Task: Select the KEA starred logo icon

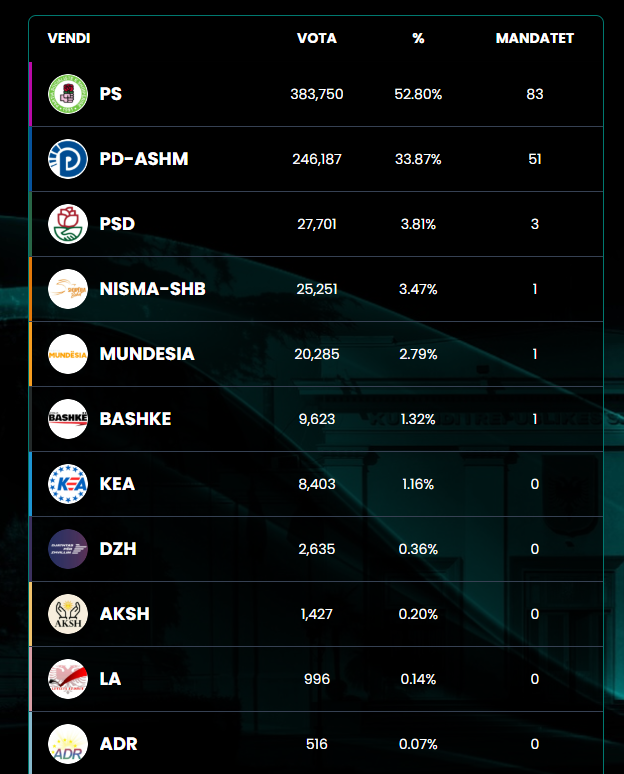Action: (x=68, y=484)
